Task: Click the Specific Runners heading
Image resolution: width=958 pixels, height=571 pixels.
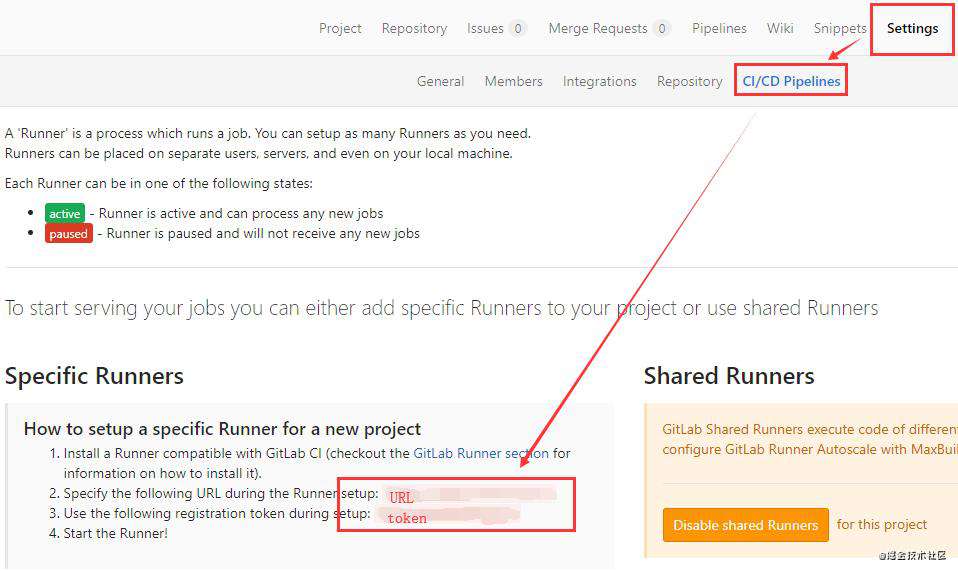Action: pyautogui.click(x=94, y=376)
